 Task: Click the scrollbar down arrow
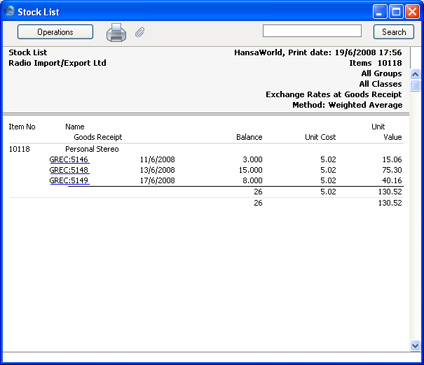point(415,346)
